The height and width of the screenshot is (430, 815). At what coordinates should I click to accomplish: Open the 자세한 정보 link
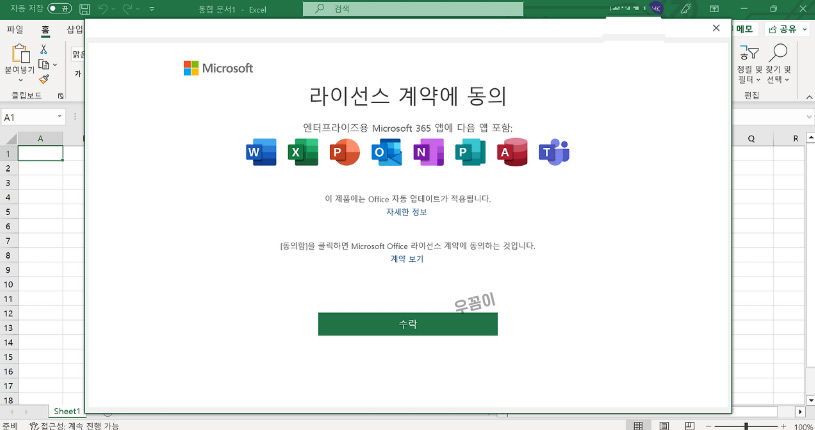click(x=406, y=212)
